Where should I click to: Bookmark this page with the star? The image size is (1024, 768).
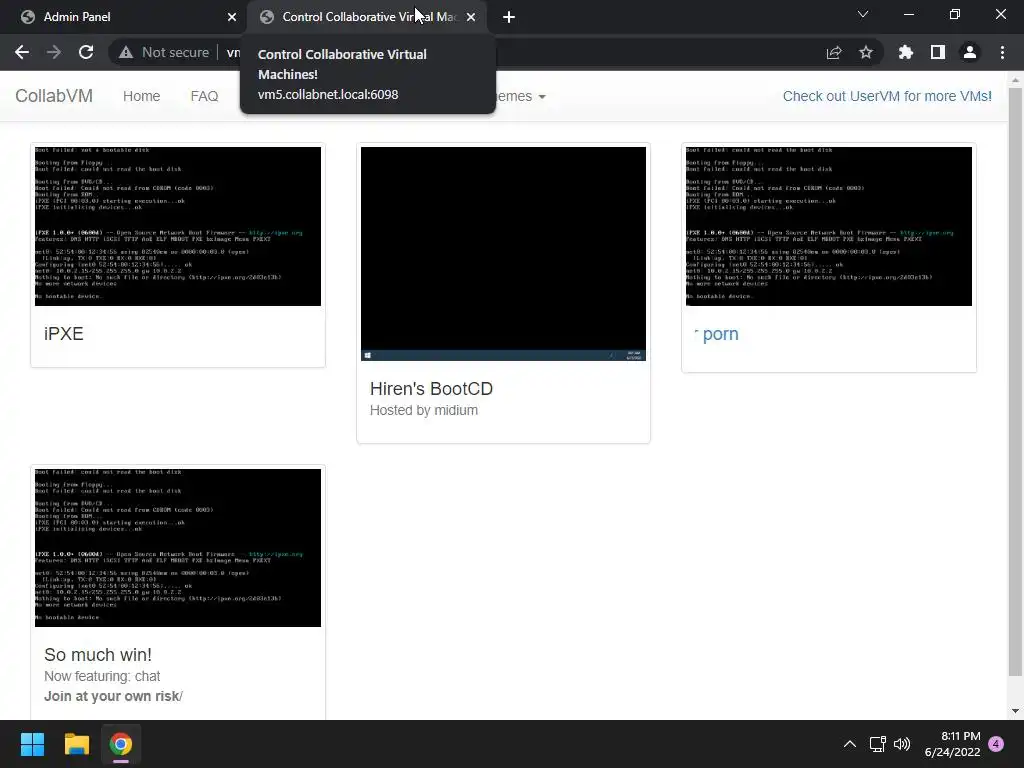tap(866, 52)
